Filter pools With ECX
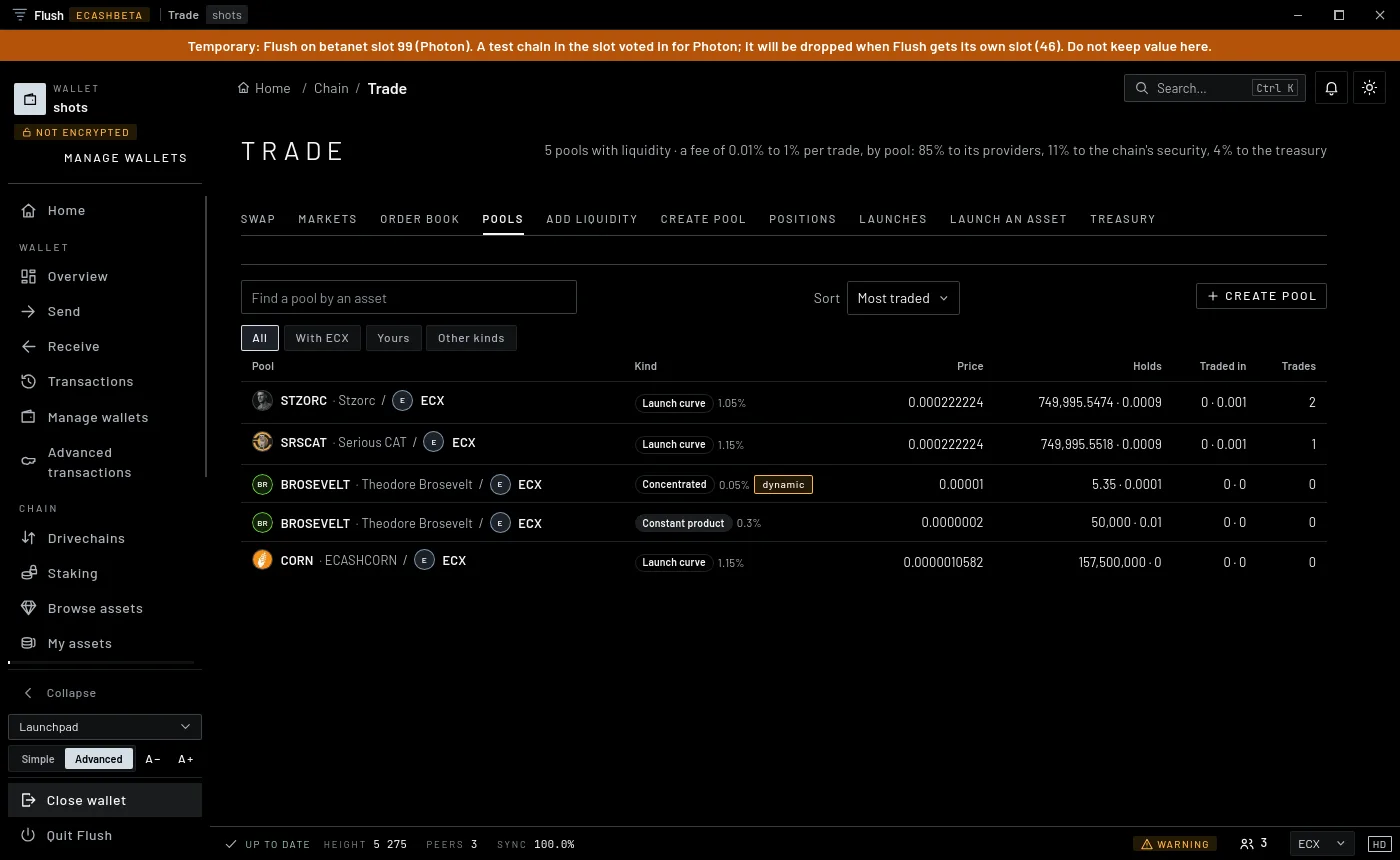 pyautogui.click(x=322, y=338)
